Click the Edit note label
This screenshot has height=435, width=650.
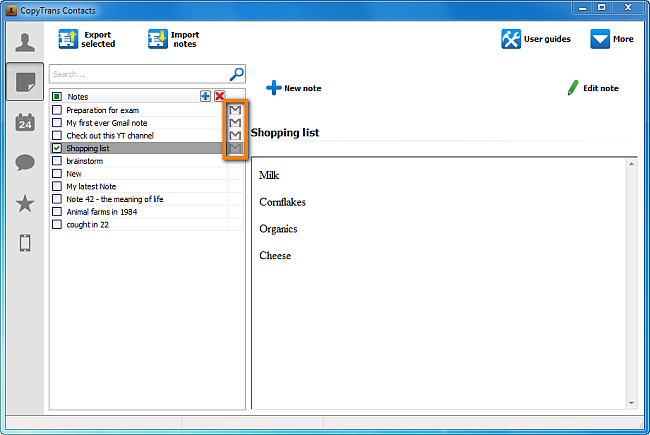click(x=601, y=88)
